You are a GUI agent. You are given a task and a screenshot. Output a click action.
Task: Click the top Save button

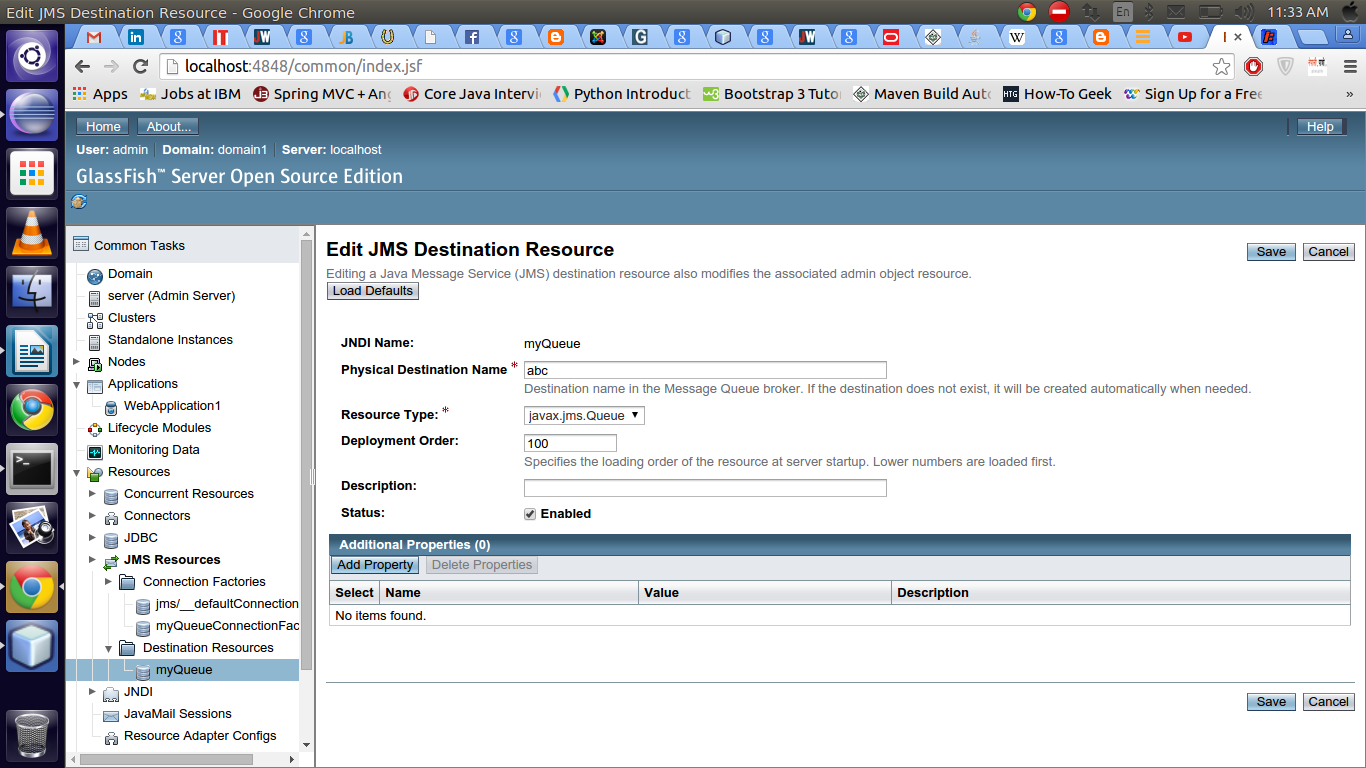click(x=1271, y=252)
